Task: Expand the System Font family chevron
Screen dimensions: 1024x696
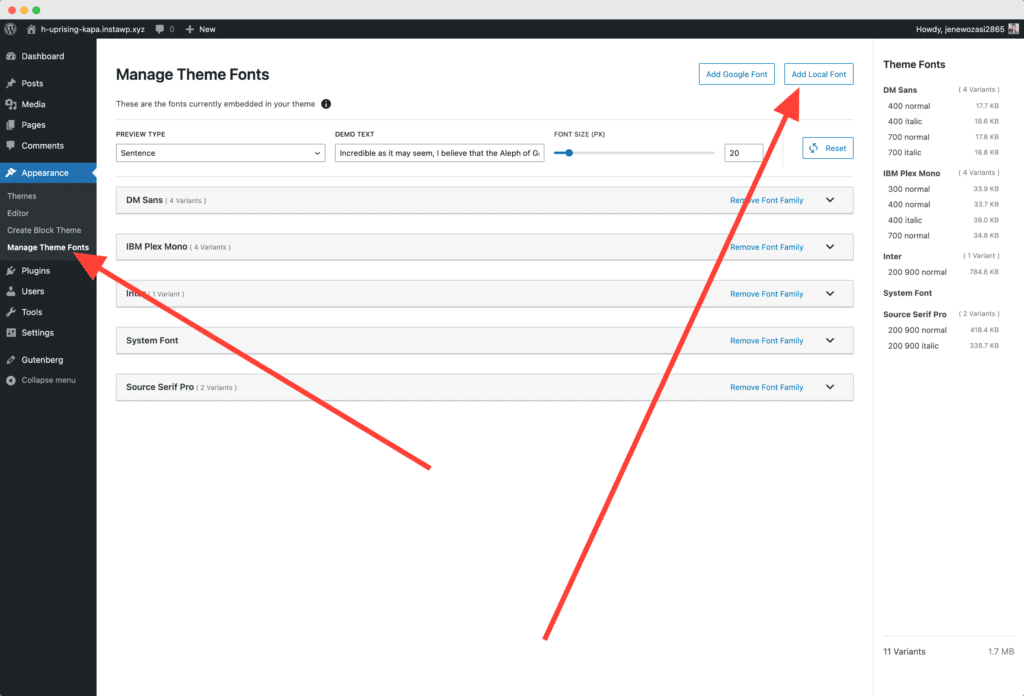Action: coord(830,340)
